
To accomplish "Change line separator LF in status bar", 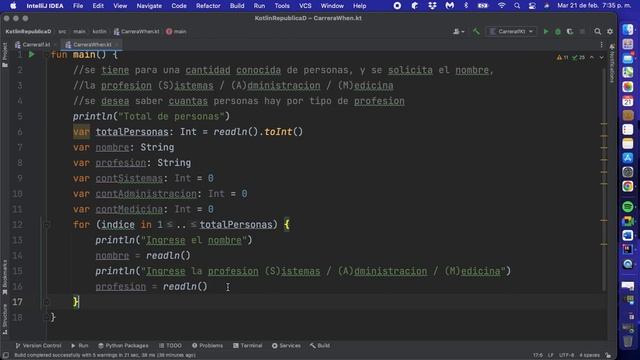I will coord(551,356).
